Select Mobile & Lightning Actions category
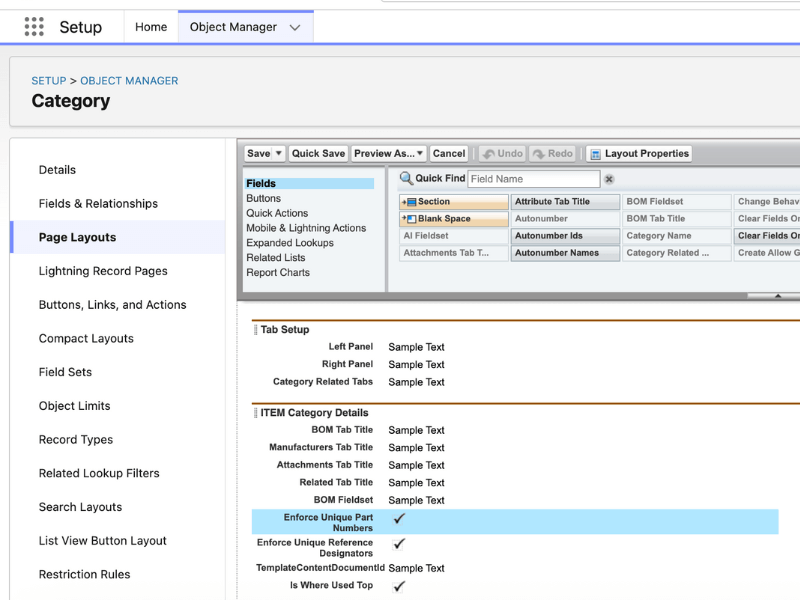 (x=306, y=228)
